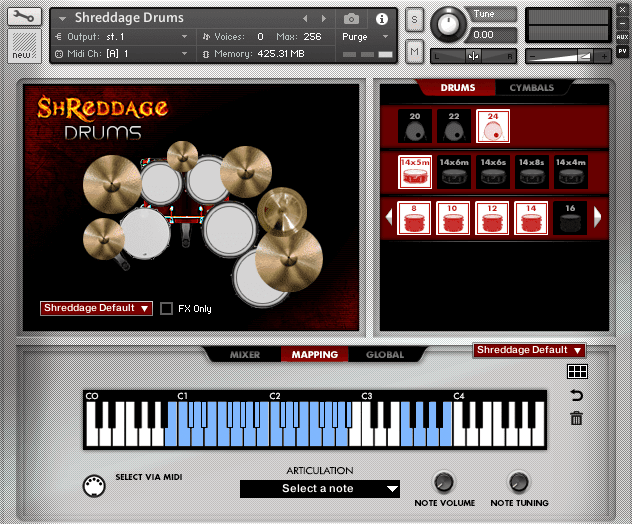This screenshot has height=524, width=632.
Task: Click the C4 key on keyboard
Action: [460, 437]
